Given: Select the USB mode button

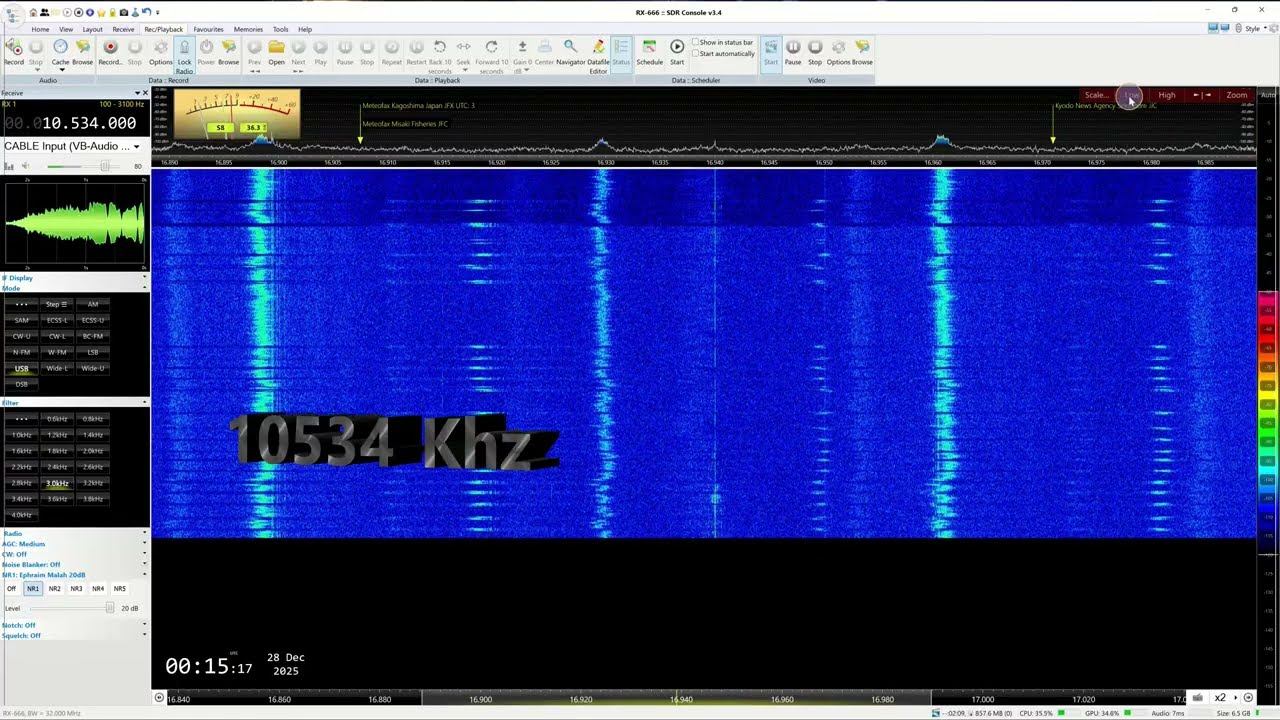Looking at the screenshot, I should coord(22,368).
